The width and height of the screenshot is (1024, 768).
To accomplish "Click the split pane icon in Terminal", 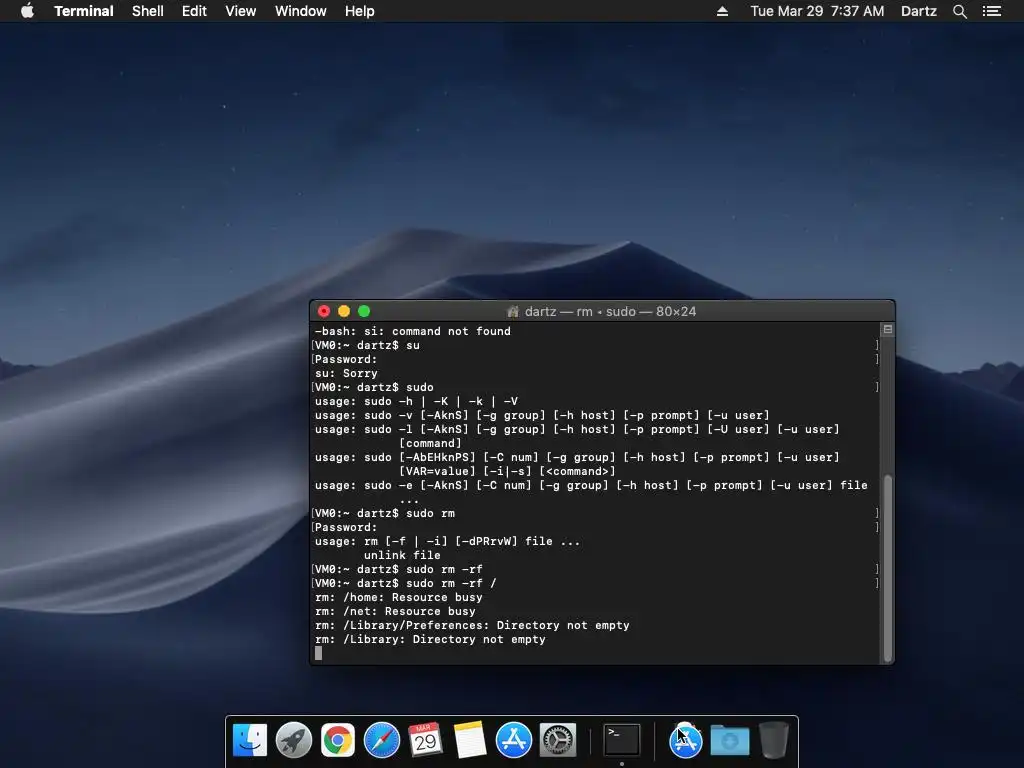I will (x=888, y=330).
